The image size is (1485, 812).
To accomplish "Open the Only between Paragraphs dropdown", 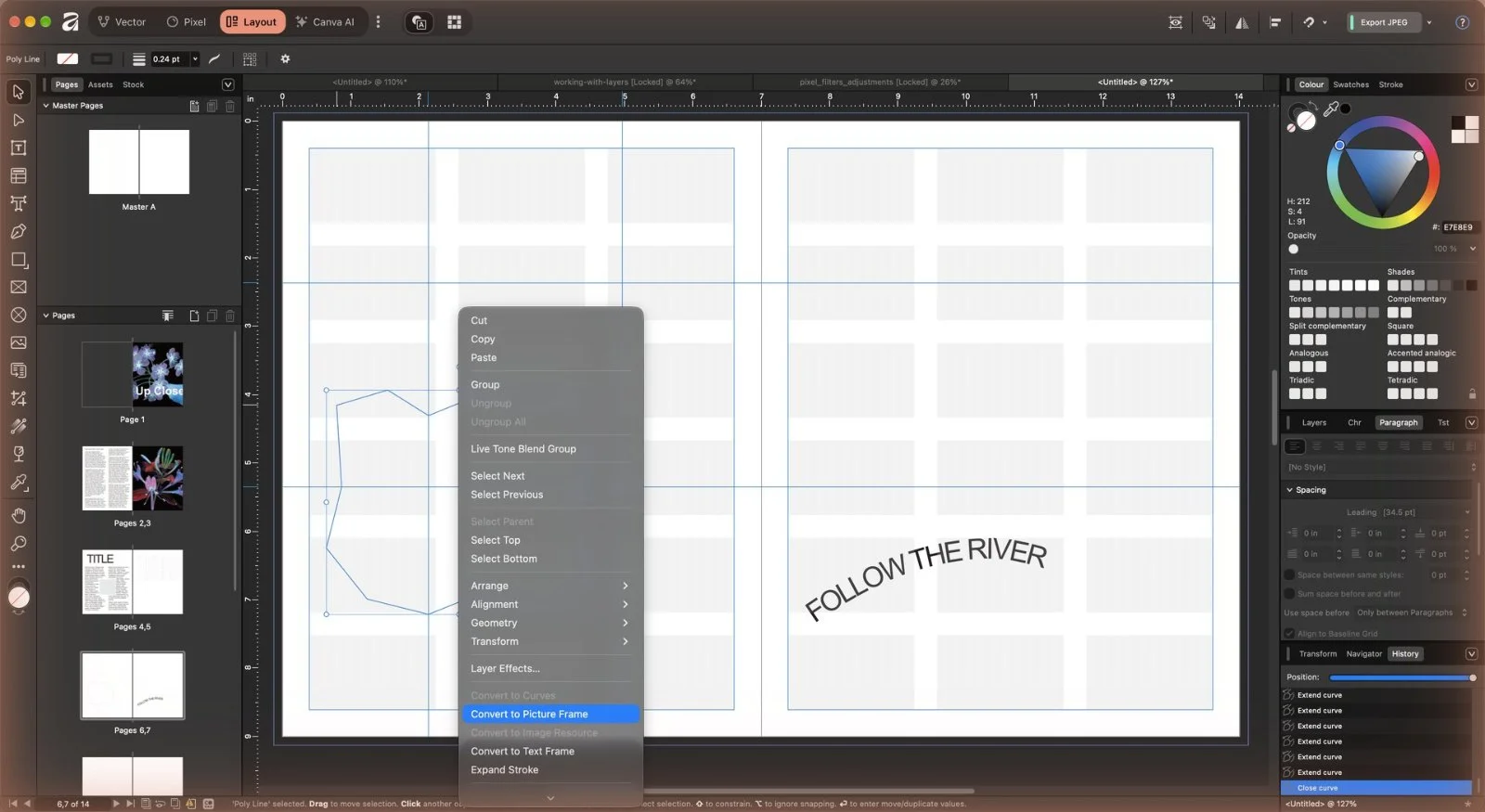I will (x=1412, y=612).
